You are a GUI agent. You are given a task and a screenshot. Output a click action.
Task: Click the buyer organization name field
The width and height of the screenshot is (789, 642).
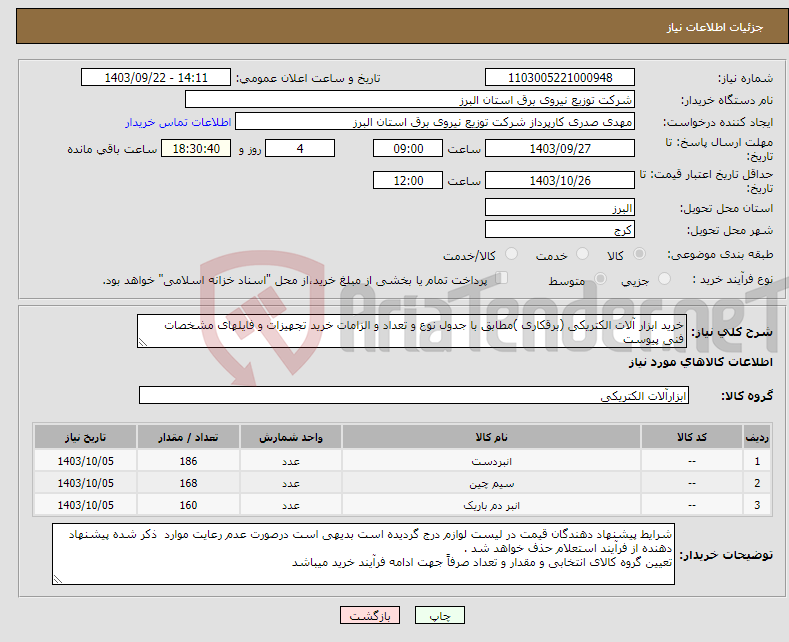[x=410, y=100]
